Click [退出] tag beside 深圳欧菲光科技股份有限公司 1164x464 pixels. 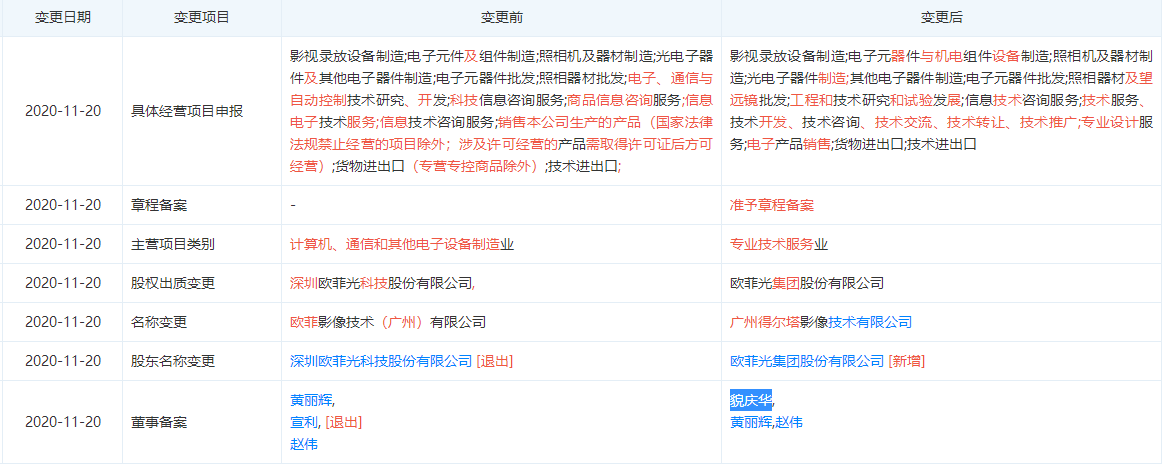(x=494, y=361)
